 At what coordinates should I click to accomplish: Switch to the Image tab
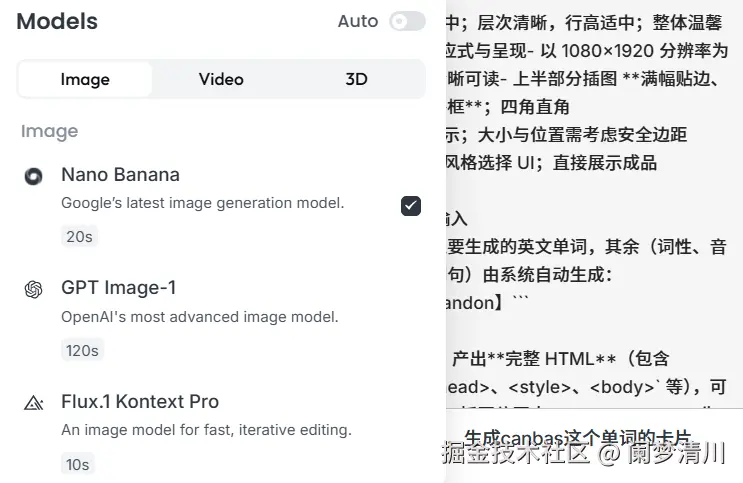(85, 79)
